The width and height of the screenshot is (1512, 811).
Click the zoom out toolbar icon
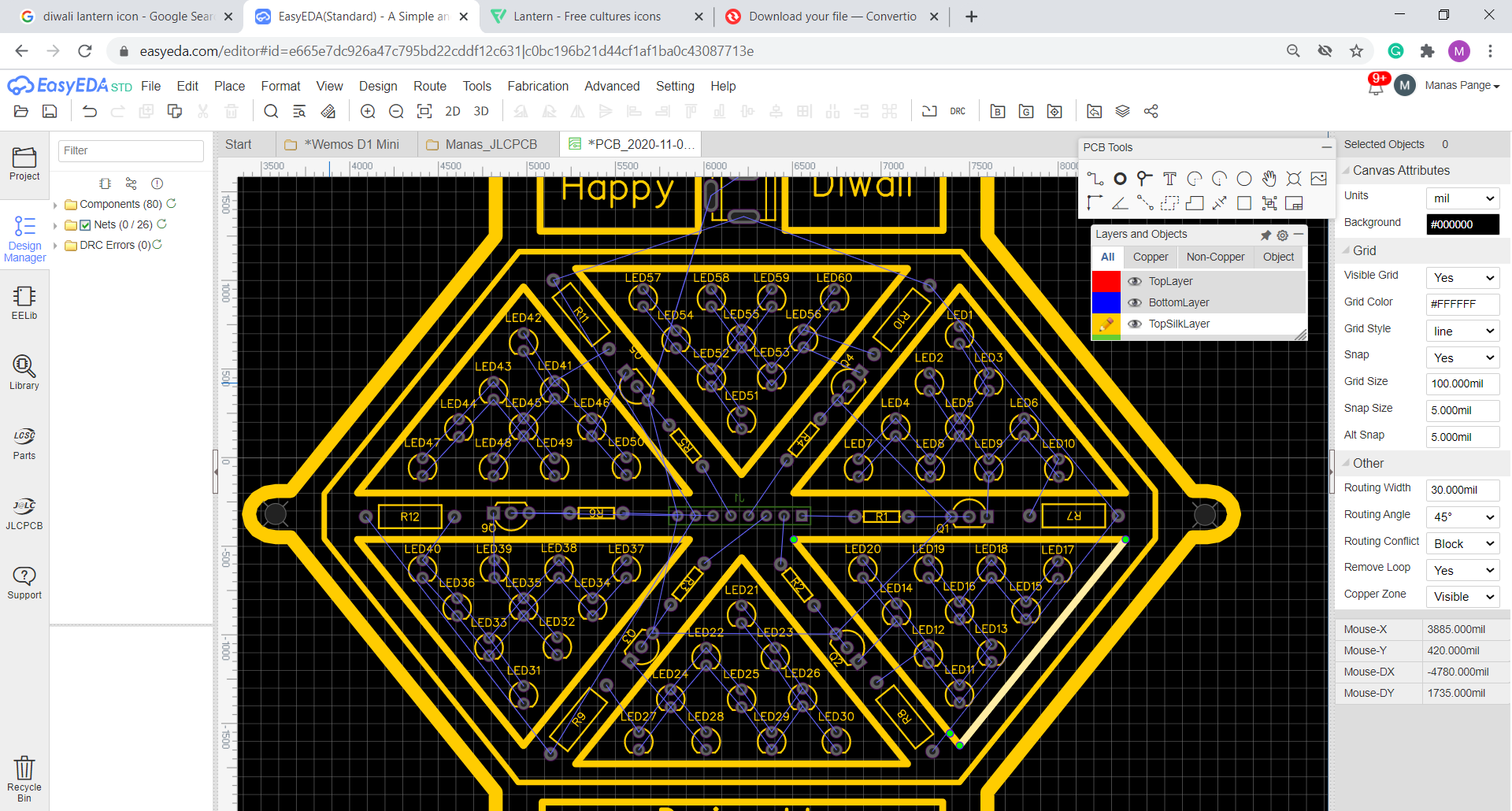pos(396,111)
